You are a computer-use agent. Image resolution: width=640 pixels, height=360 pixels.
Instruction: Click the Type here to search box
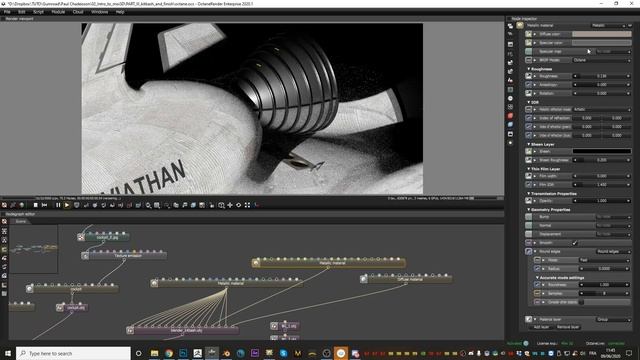[x=73, y=353]
